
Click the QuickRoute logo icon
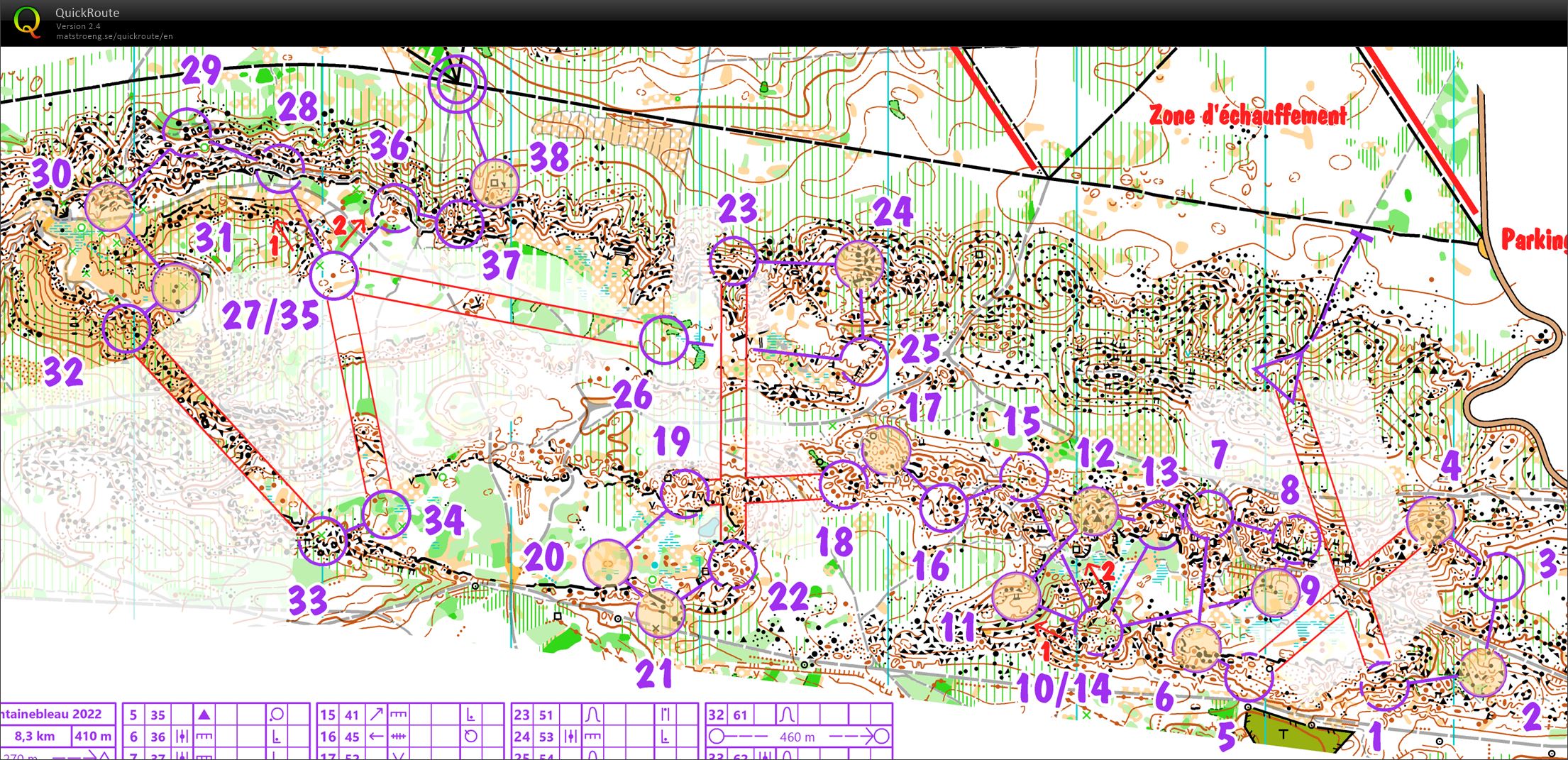[x=27, y=21]
